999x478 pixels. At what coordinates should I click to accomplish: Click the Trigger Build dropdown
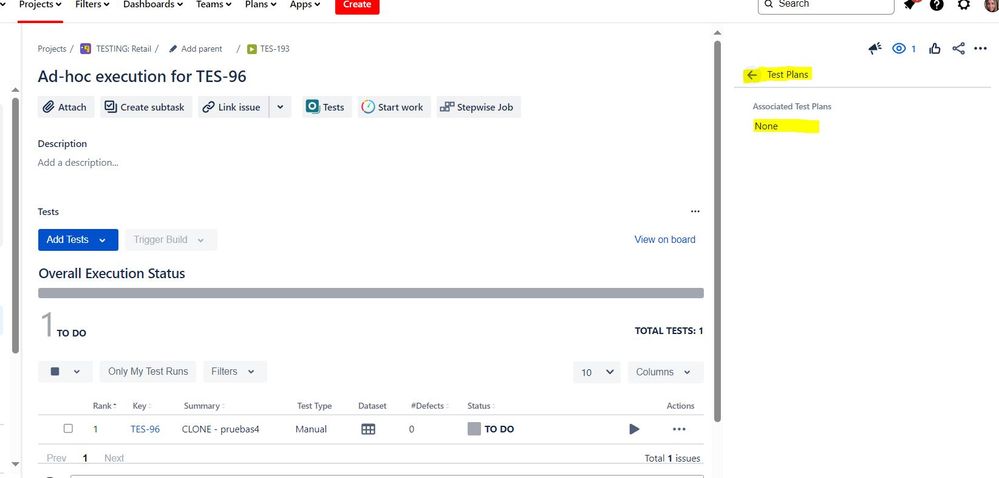(171, 240)
